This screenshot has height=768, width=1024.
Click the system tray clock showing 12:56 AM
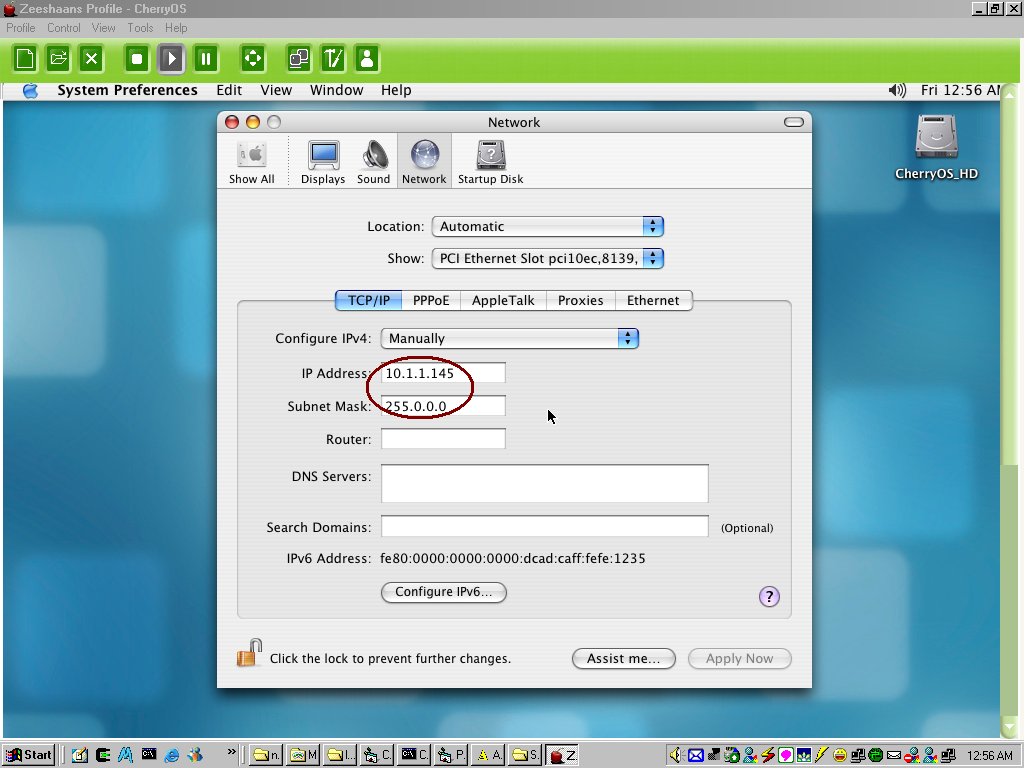point(990,756)
